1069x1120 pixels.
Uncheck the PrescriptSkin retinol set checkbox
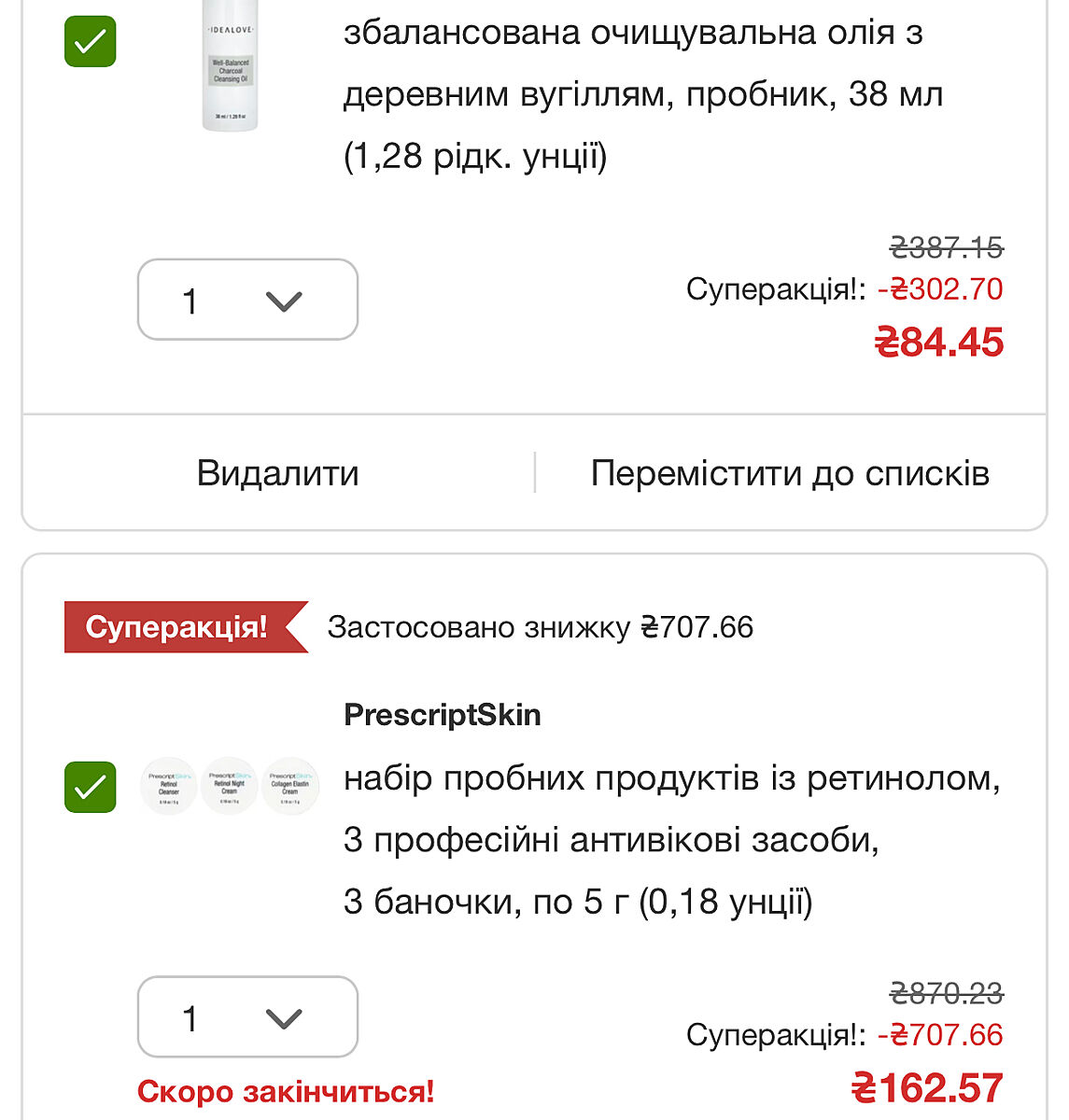[x=90, y=787]
